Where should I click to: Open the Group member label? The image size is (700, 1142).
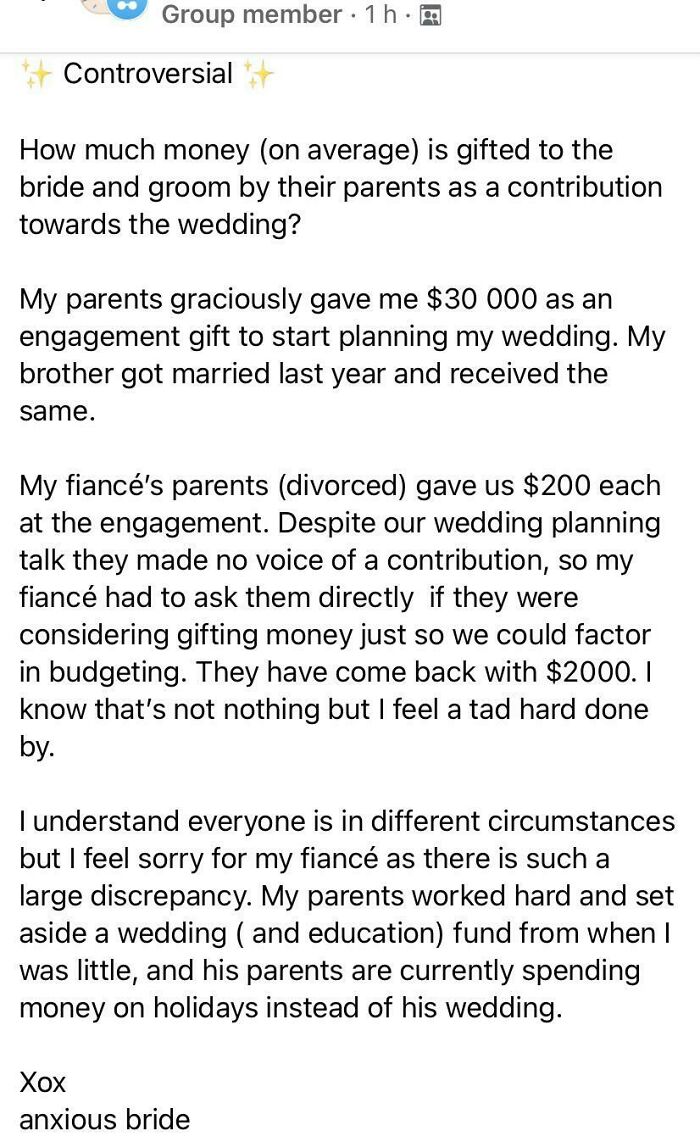248,15
